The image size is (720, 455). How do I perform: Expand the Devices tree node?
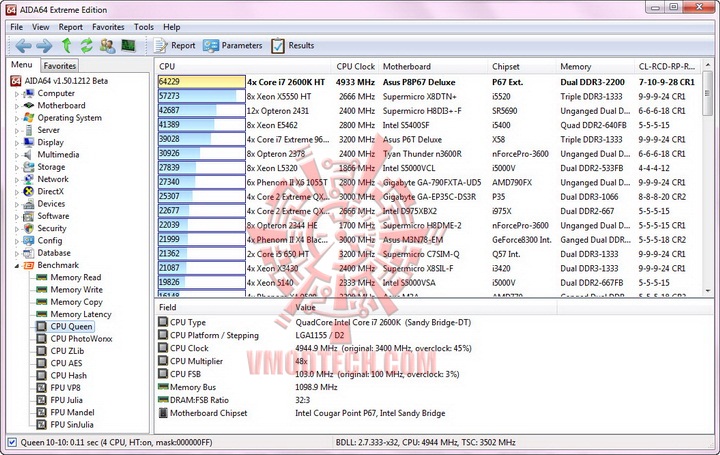[x=17, y=204]
